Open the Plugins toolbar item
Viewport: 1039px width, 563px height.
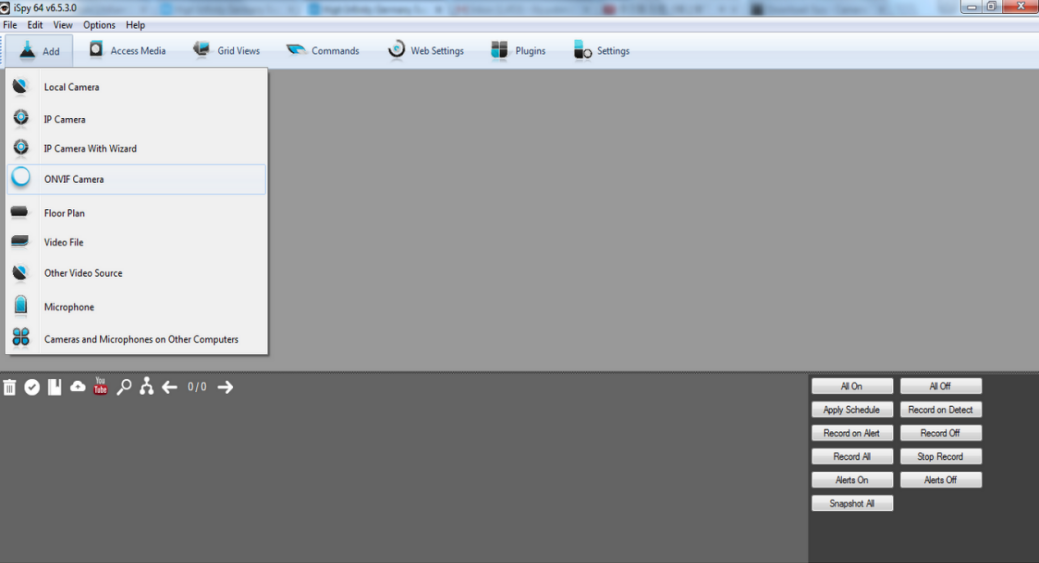point(518,51)
